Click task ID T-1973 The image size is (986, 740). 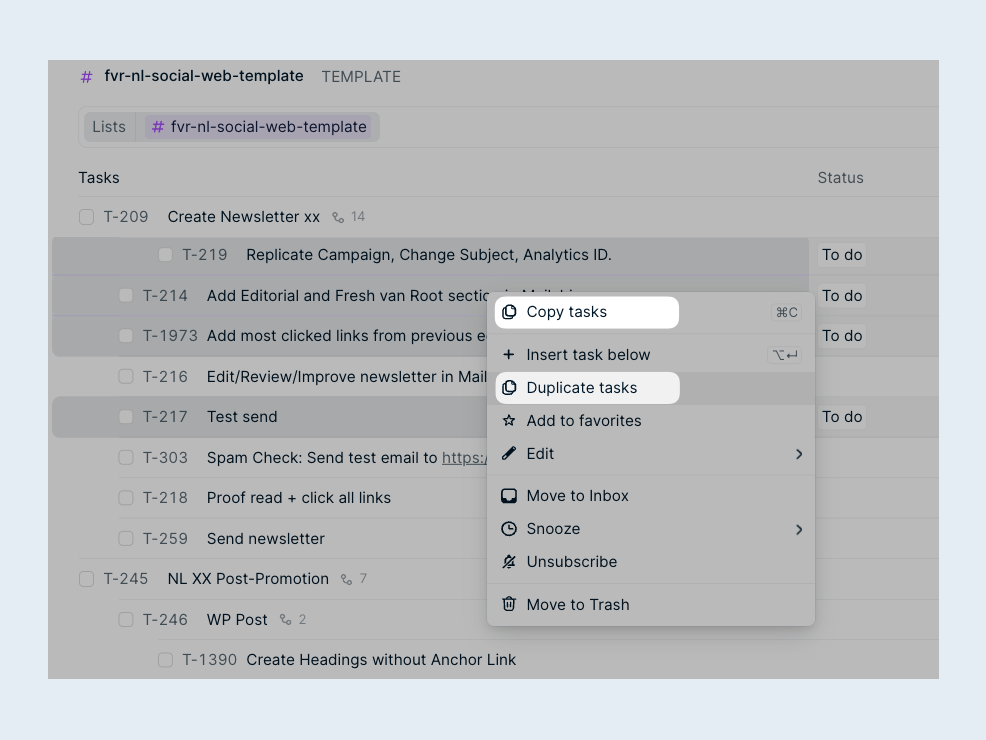[170, 336]
